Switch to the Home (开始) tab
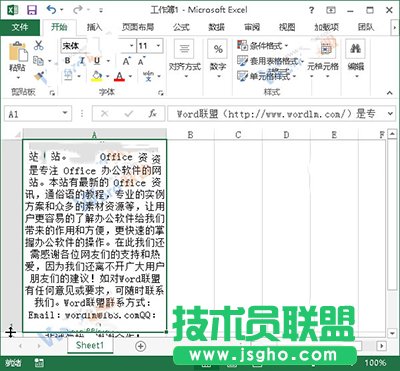The height and width of the screenshot is (371, 400). pyautogui.click(x=59, y=27)
